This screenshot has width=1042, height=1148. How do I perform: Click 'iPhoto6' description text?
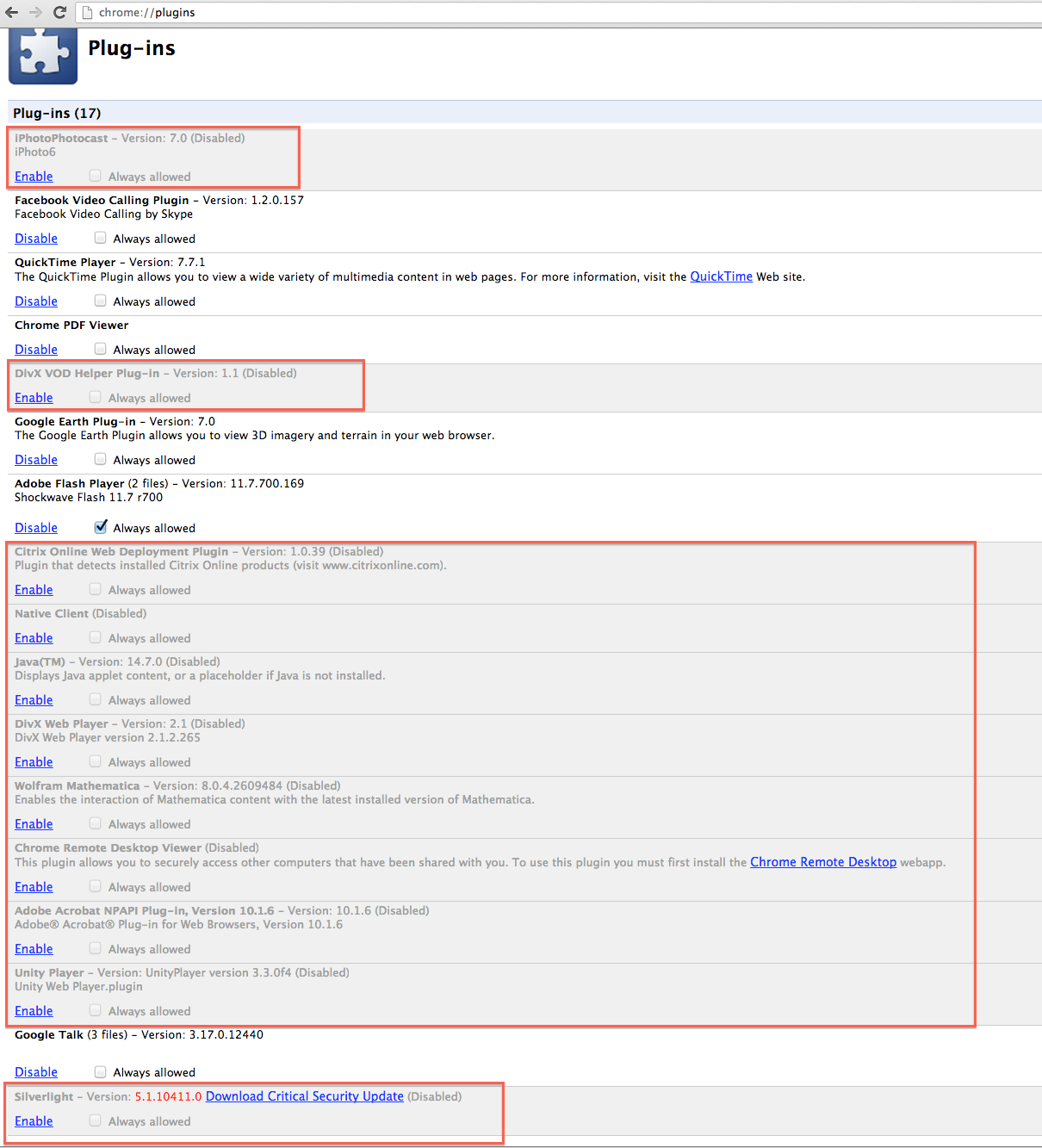click(x=35, y=152)
